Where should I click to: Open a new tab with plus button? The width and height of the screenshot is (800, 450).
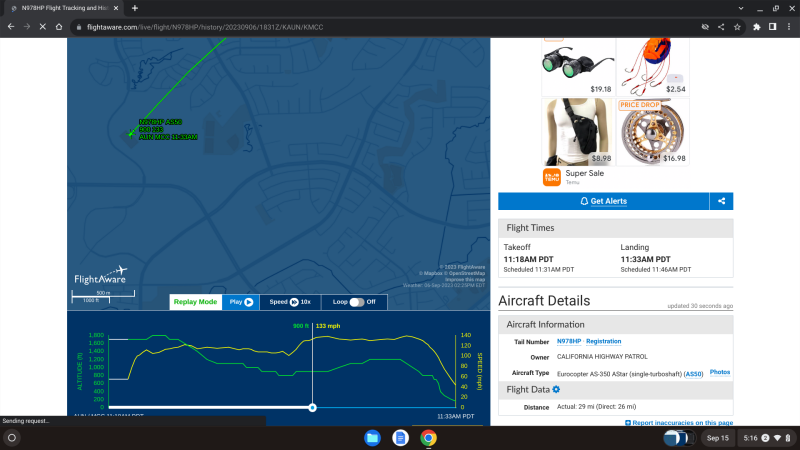135,8
